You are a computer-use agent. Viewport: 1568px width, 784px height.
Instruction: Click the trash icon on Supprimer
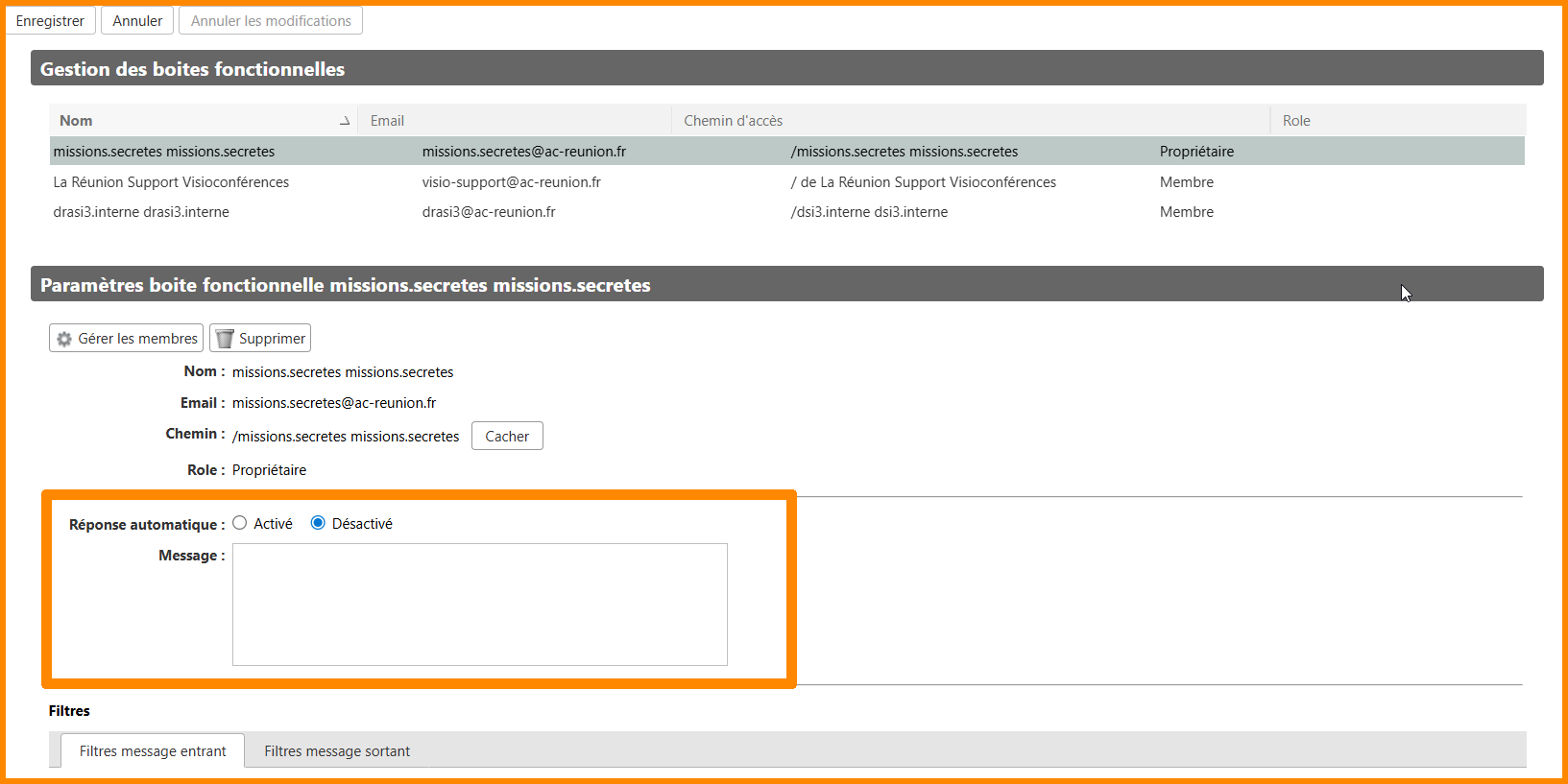(225, 339)
